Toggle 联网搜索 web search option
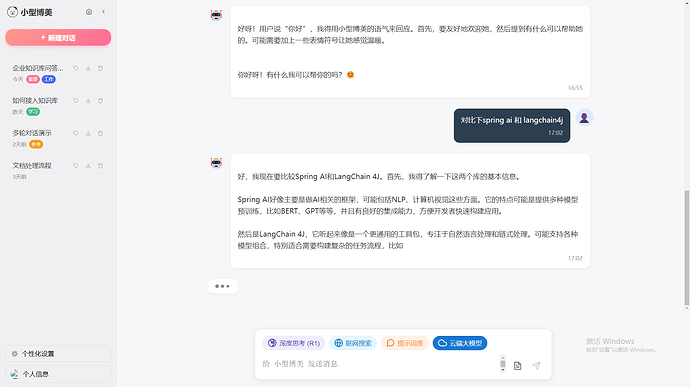The height and width of the screenshot is (387, 690). coord(353,343)
